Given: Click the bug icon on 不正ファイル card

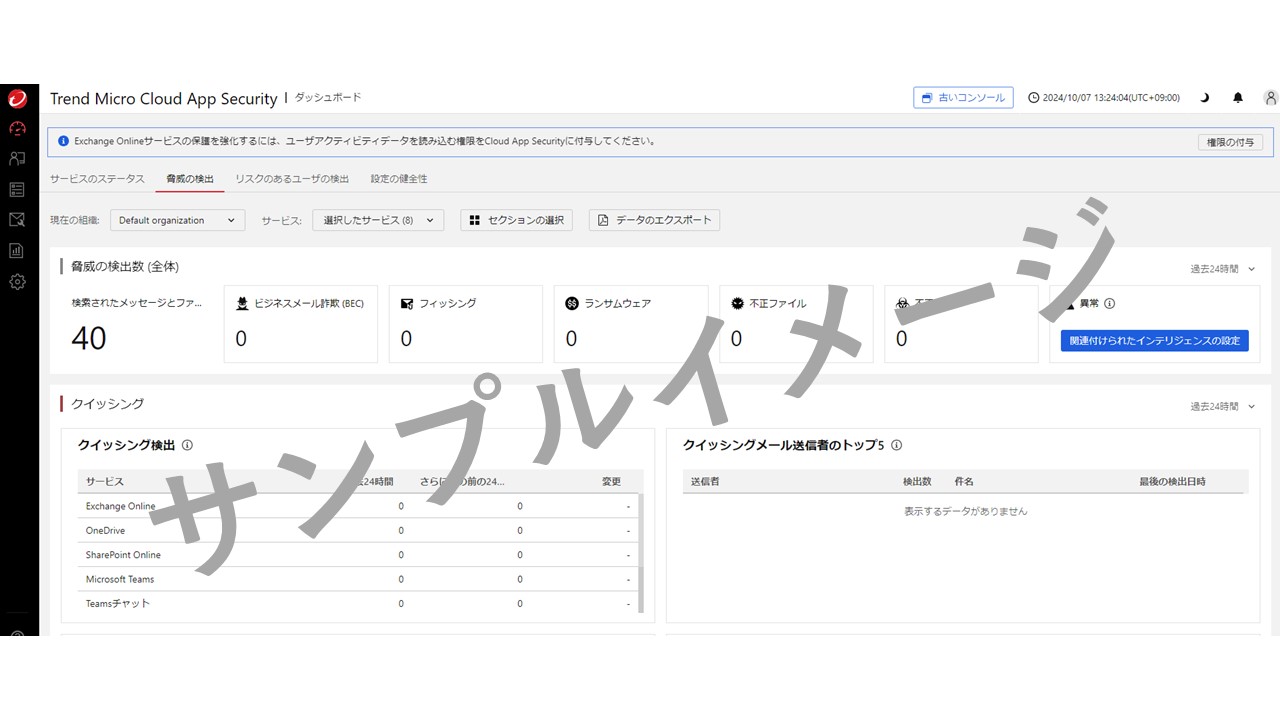Looking at the screenshot, I should (x=737, y=303).
